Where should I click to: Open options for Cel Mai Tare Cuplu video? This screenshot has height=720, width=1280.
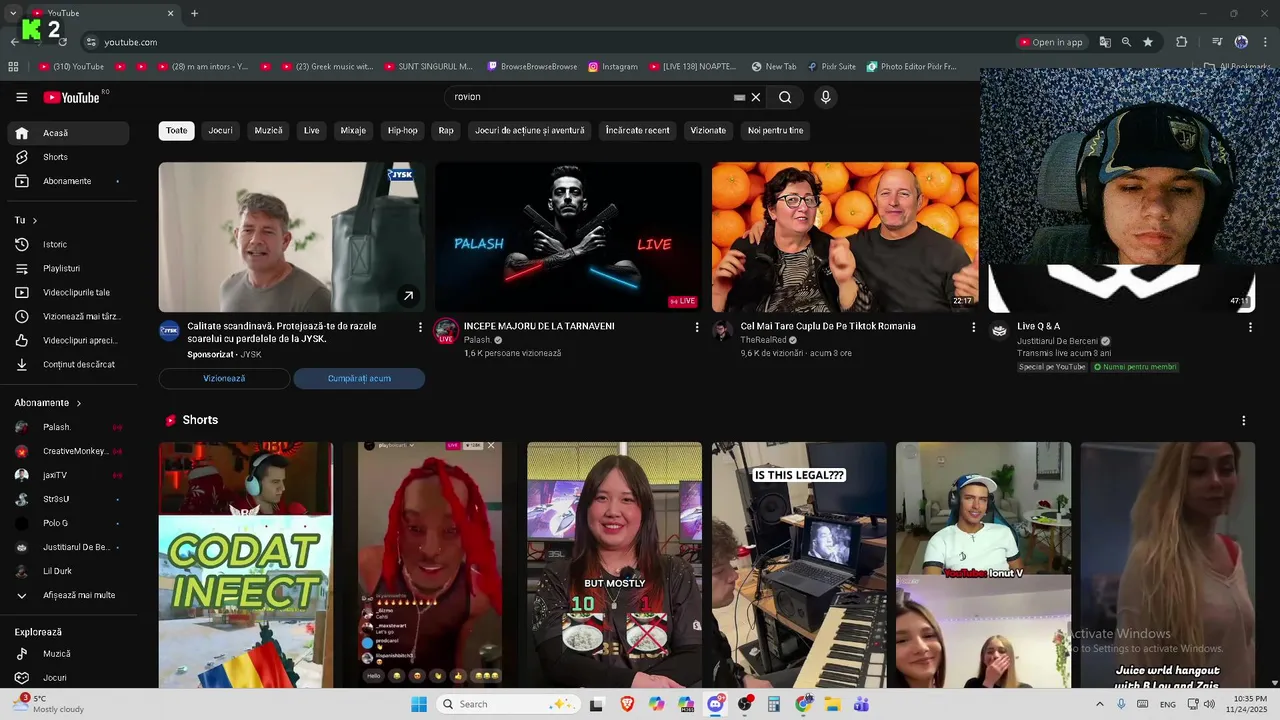[973, 327]
